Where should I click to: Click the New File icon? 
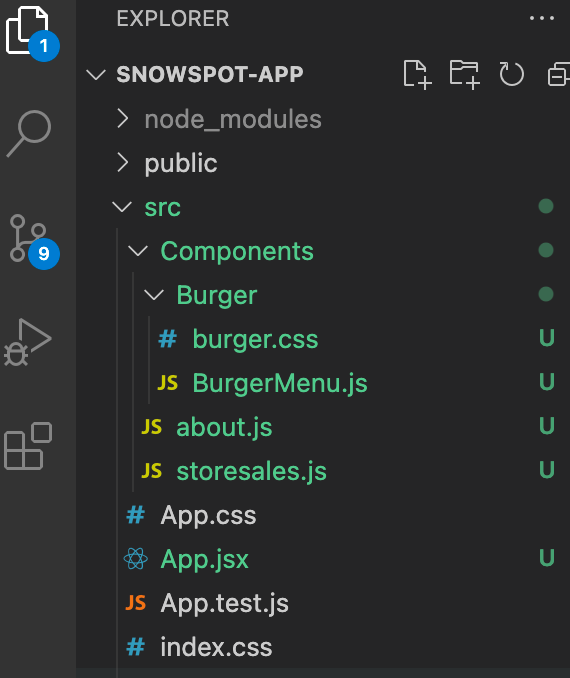(x=417, y=75)
